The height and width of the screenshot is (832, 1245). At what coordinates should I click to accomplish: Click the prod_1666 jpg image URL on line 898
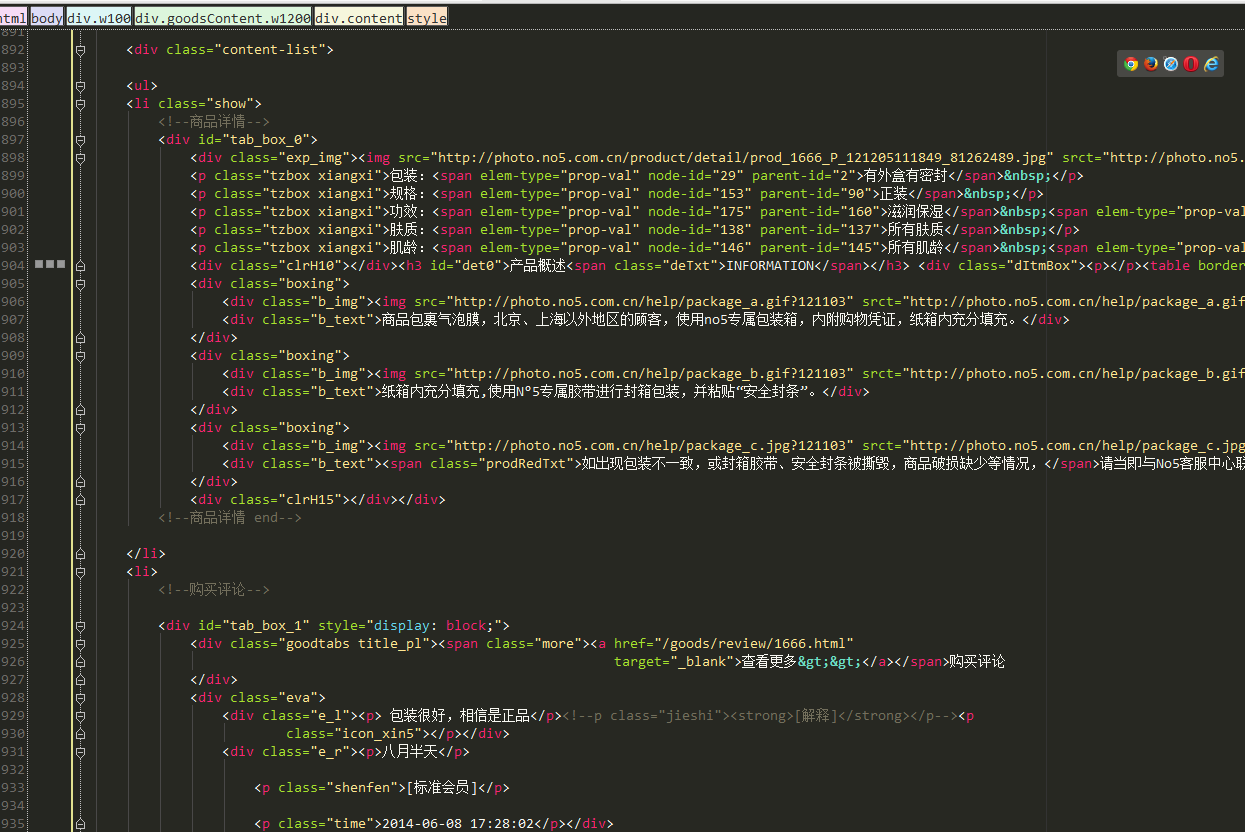[742, 158]
